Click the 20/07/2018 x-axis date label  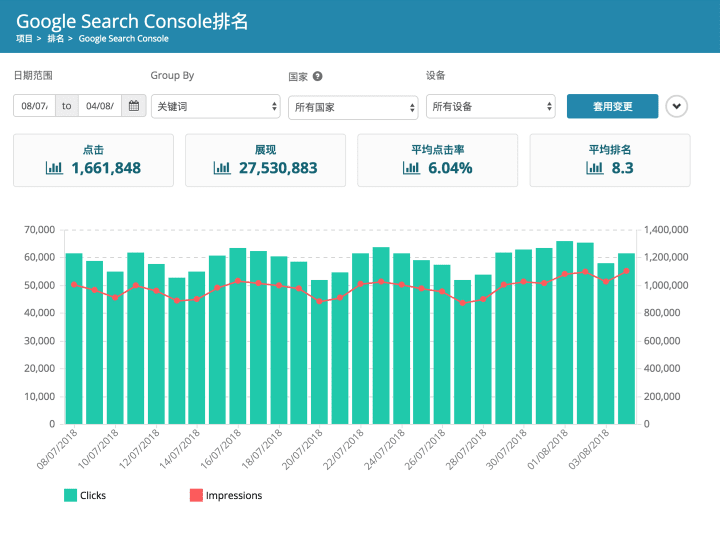[302, 448]
